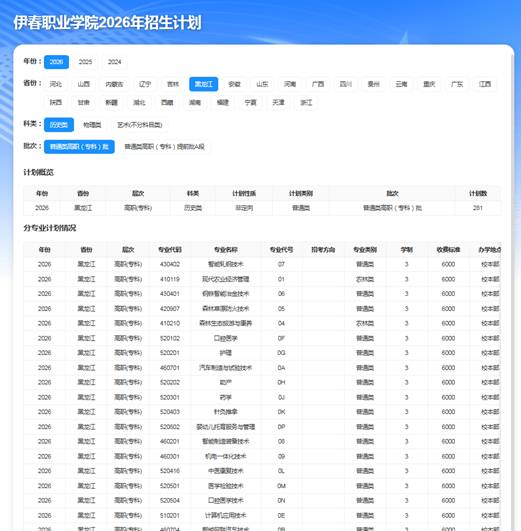Click 医学检验技术 major name cell
Screen dimensions: 521x531
pos(226,486)
